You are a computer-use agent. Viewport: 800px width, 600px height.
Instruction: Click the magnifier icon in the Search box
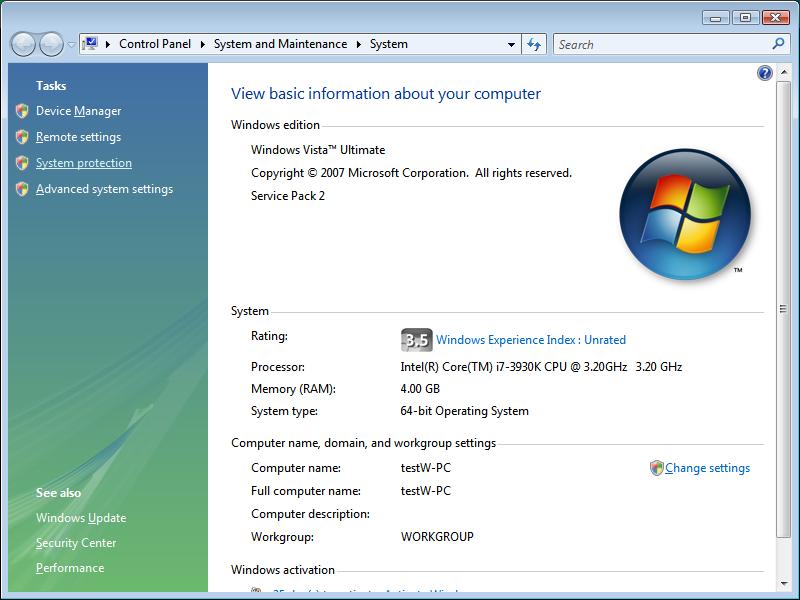[x=779, y=44]
